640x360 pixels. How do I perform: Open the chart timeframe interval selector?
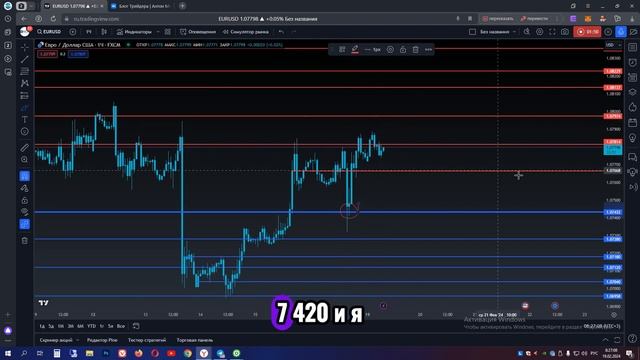[89, 31]
